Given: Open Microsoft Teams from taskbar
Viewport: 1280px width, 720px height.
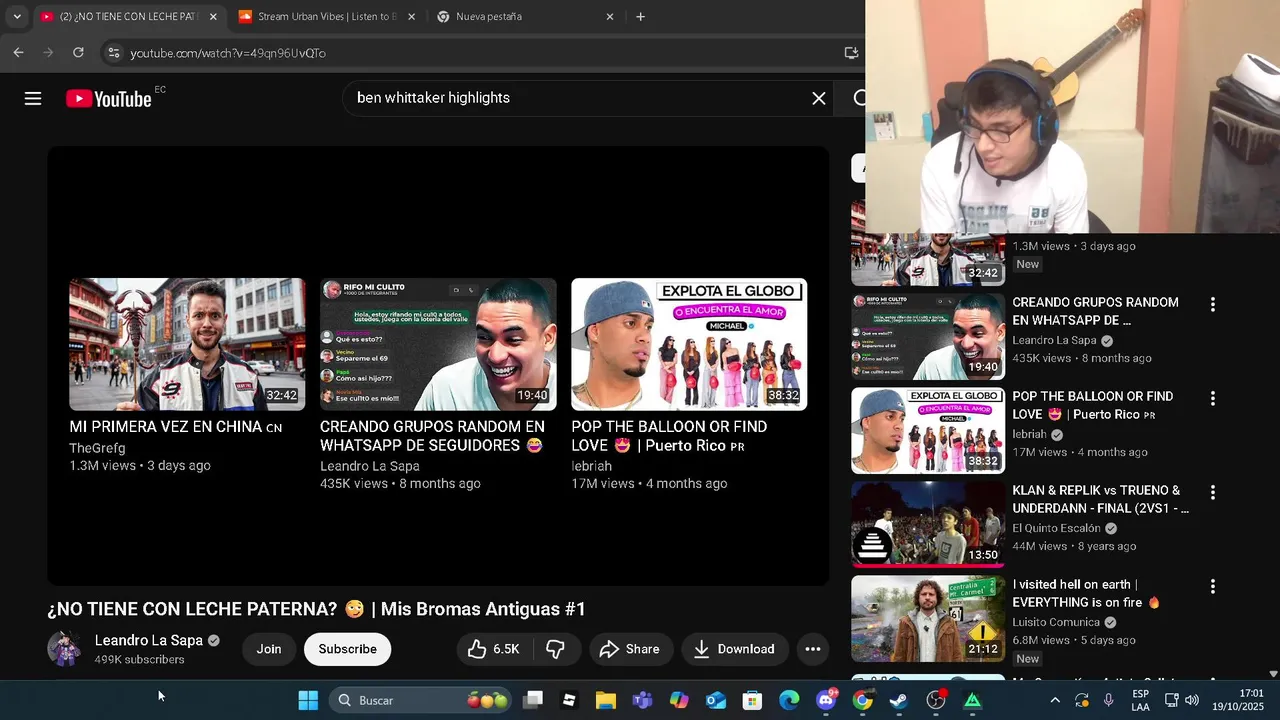Looking at the screenshot, I should 642,700.
